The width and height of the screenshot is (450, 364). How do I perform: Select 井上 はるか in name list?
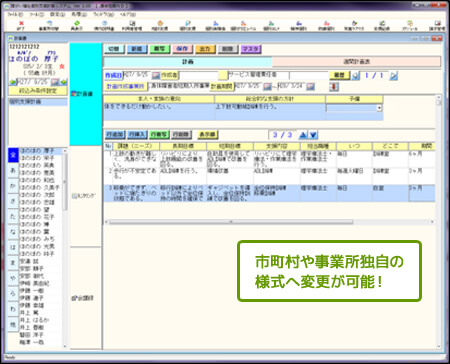pyautogui.click(x=40, y=320)
